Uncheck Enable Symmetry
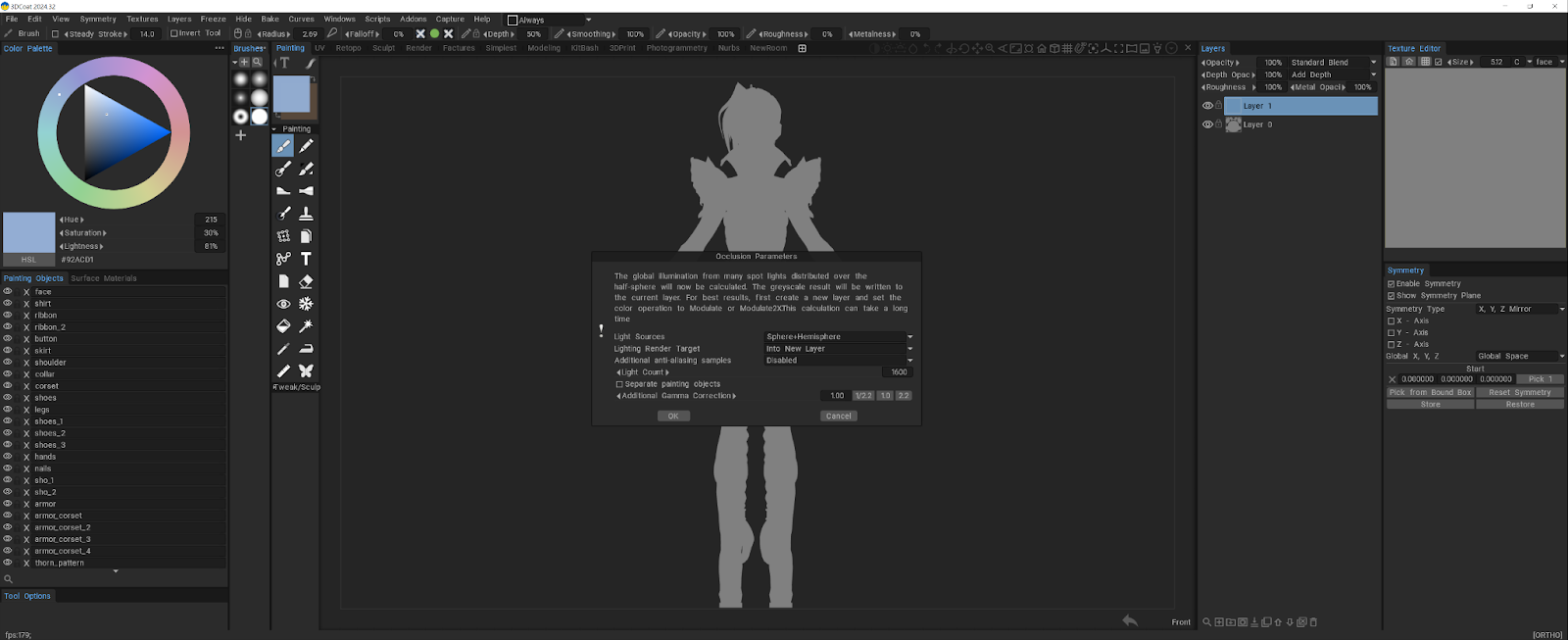 pos(1391,284)
